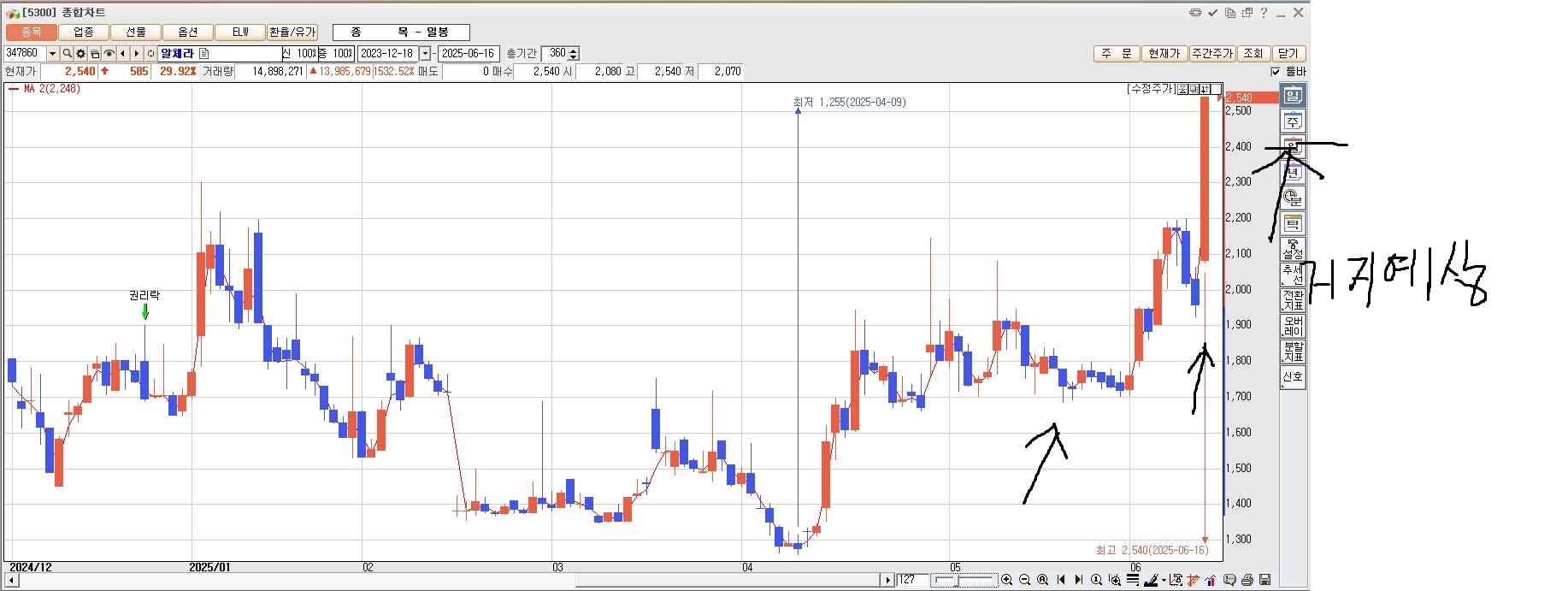Click the 주문 order button
Screen dimensions: 1568x591
pyautogui.click(x=1116, y=54)
